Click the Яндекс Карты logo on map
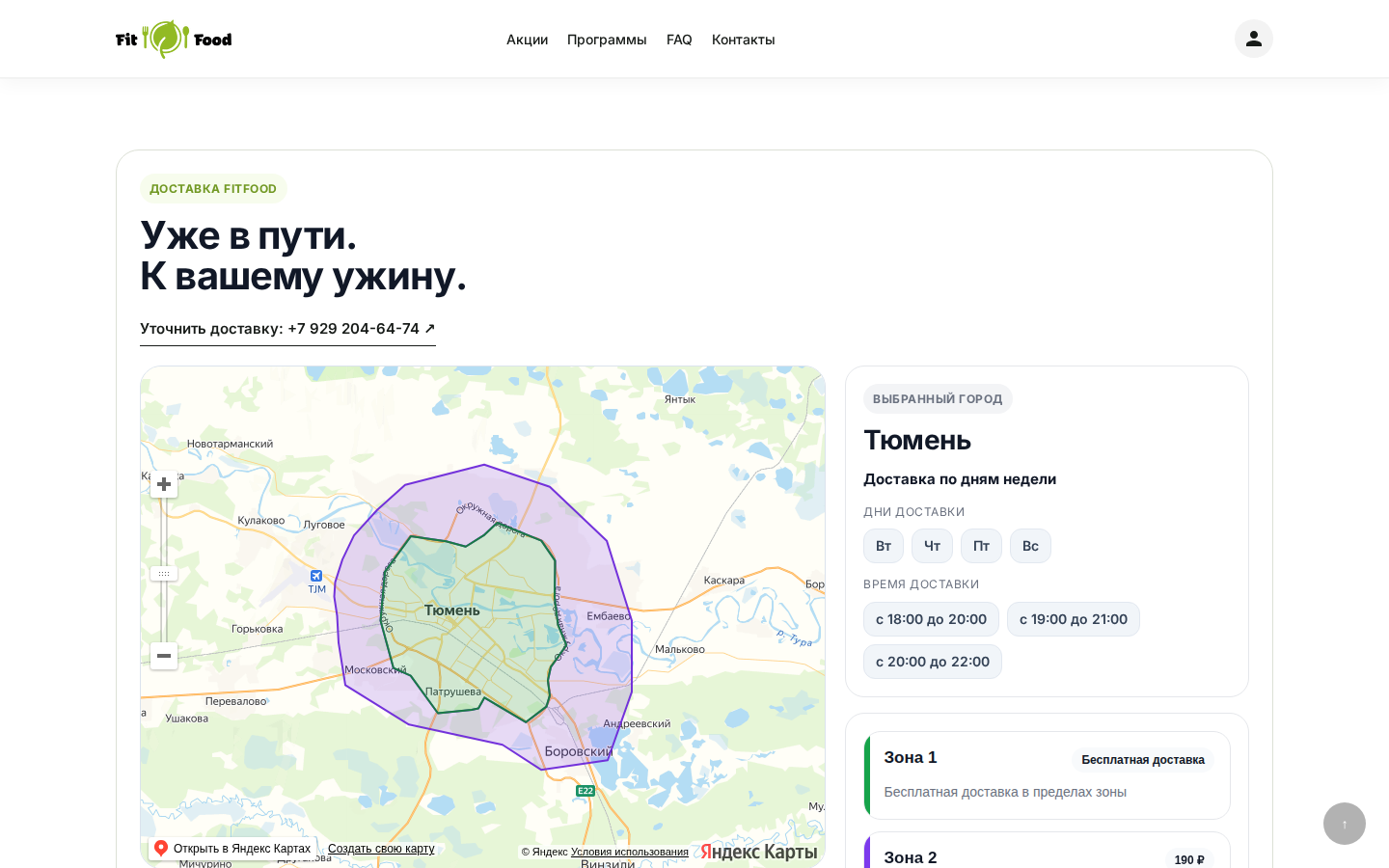This screenshot has height=868, width=1389. point(759,852)
